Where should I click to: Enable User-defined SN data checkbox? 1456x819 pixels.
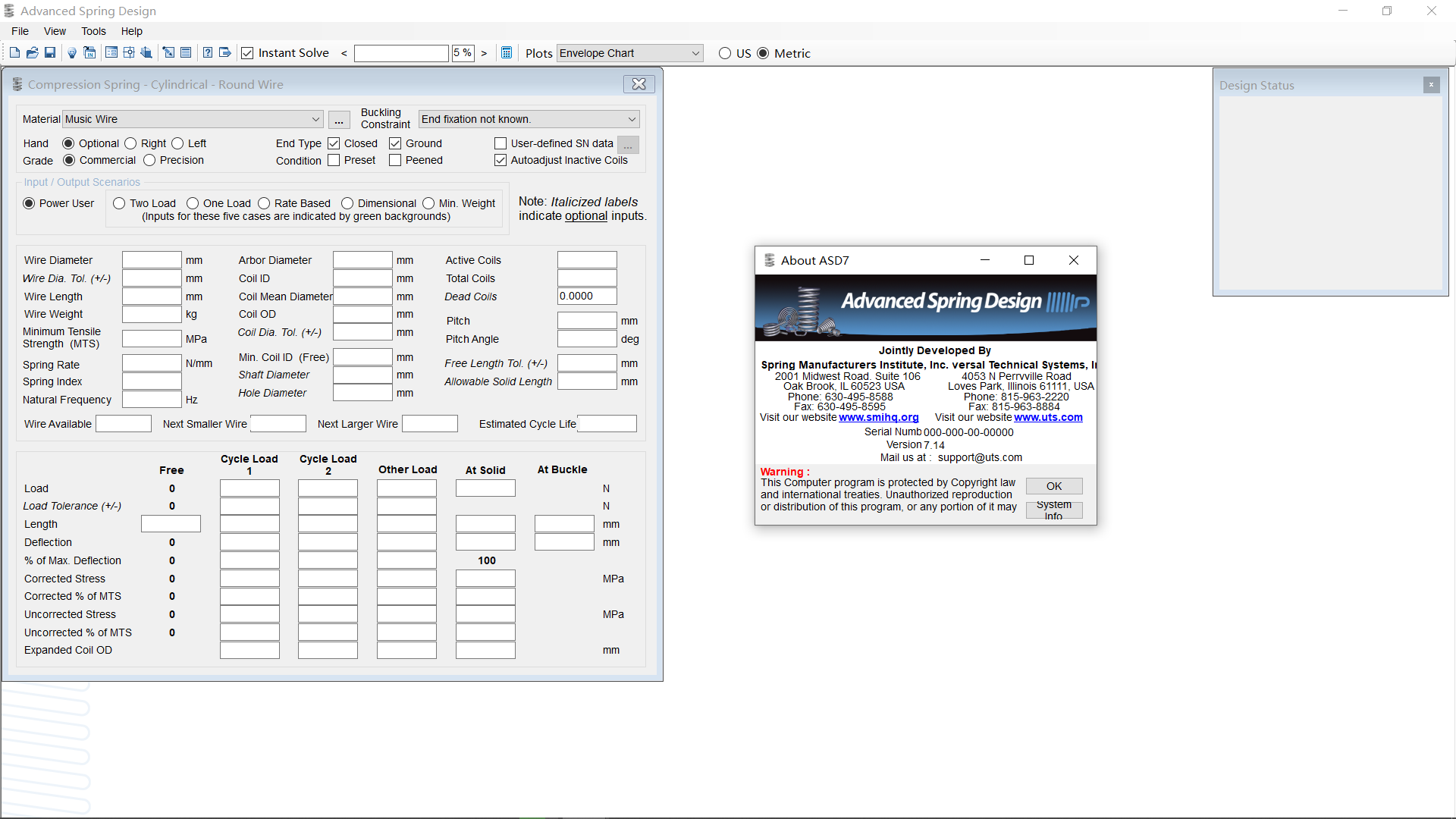coord(500,143)
